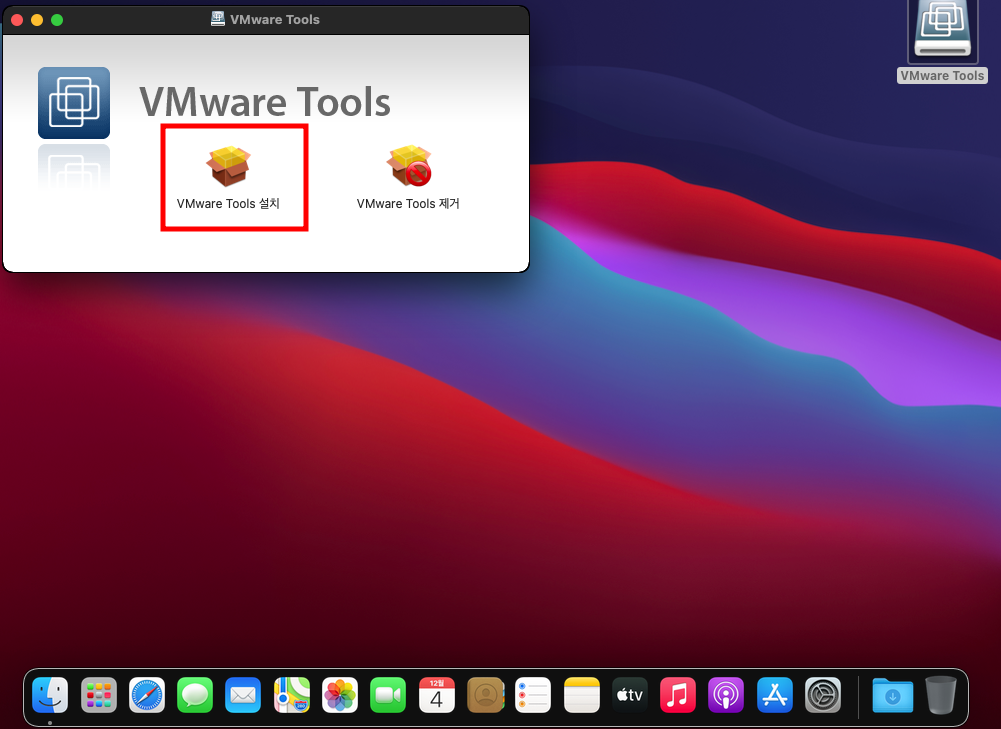Open Podcasts from the Dock
The height and width of the screenshot is (729, 1001).
(x=726, y=695)
